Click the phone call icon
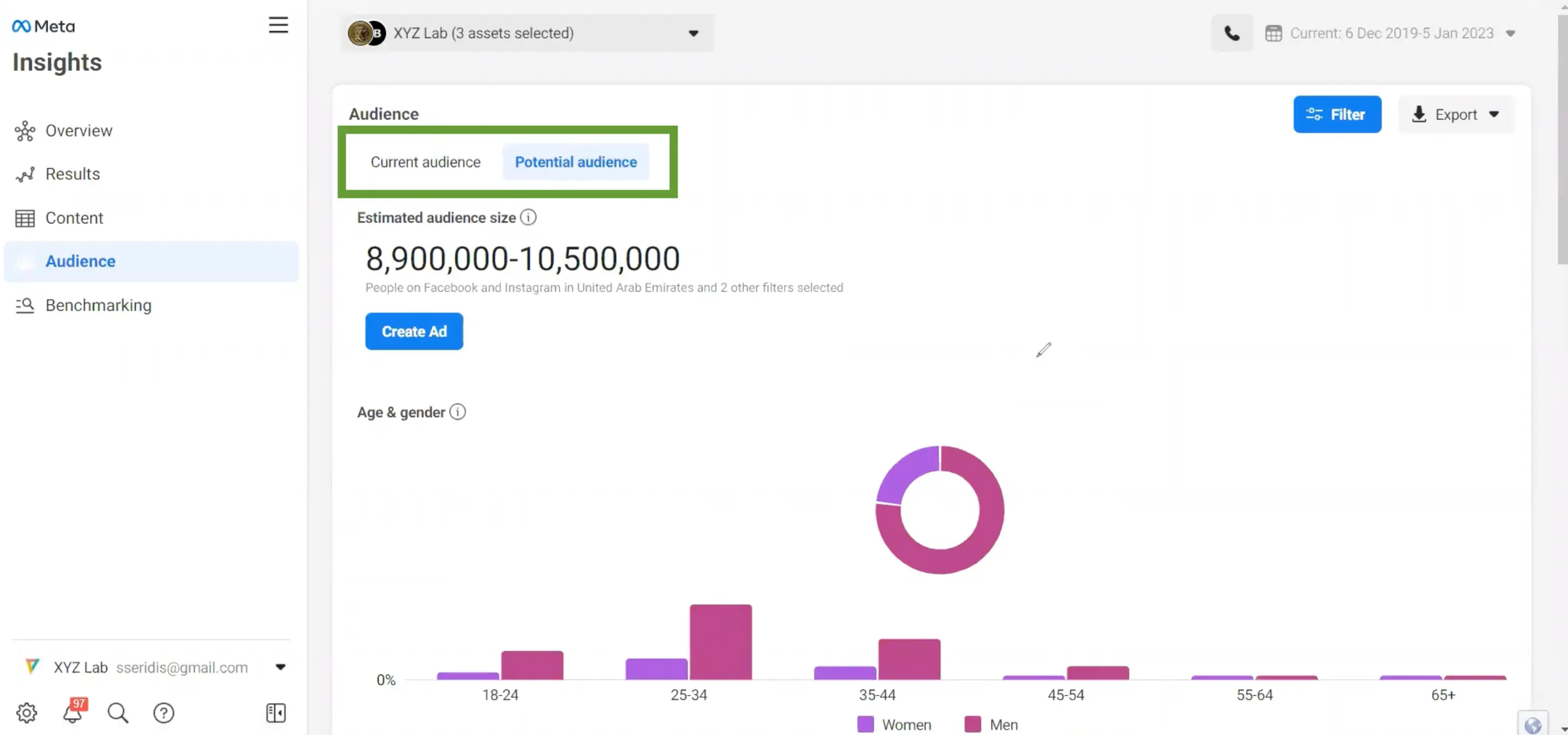1568x735 pixels. tap(1231, 33)
